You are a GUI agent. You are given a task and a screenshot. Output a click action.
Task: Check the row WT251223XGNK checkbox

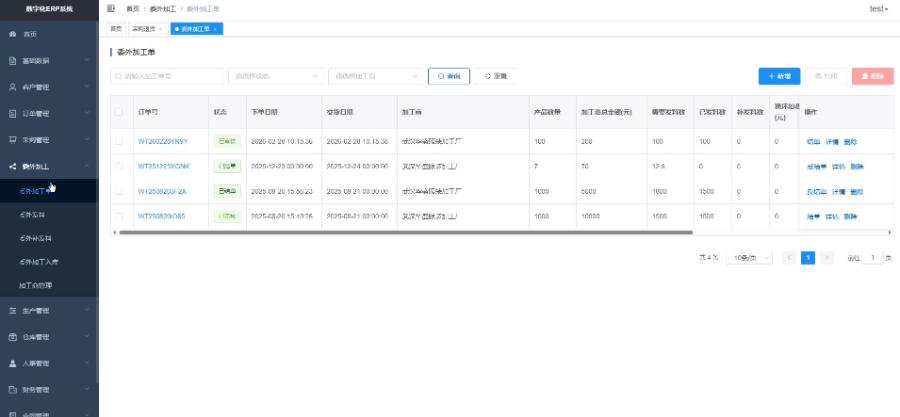(119, 166)
